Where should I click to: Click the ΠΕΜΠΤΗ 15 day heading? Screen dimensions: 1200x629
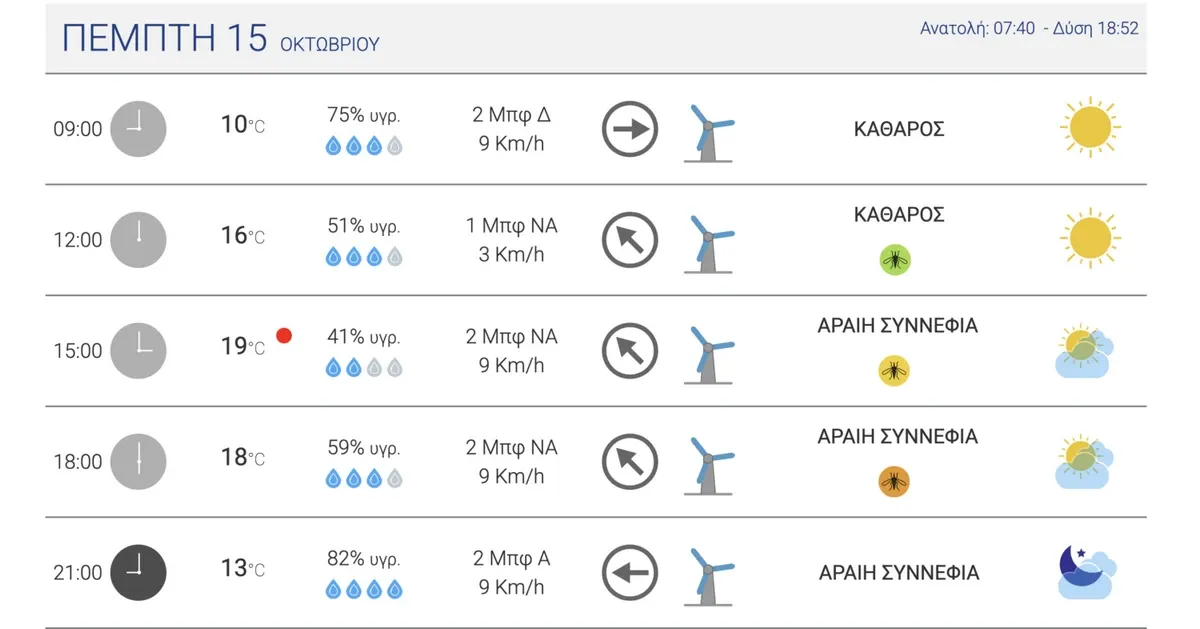click(x=165, y=38)
